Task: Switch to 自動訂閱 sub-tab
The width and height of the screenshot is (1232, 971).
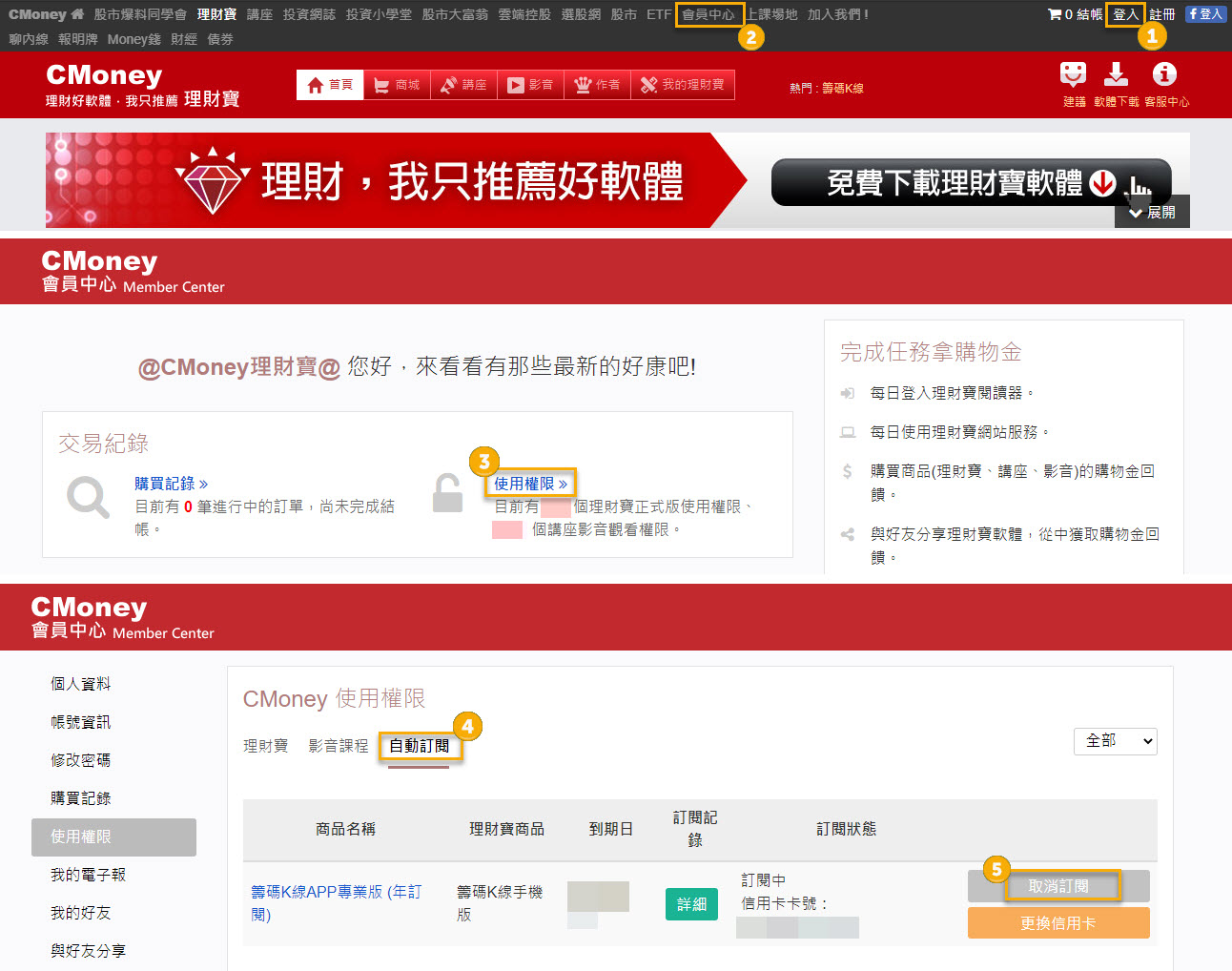Action: pos(419,746)
